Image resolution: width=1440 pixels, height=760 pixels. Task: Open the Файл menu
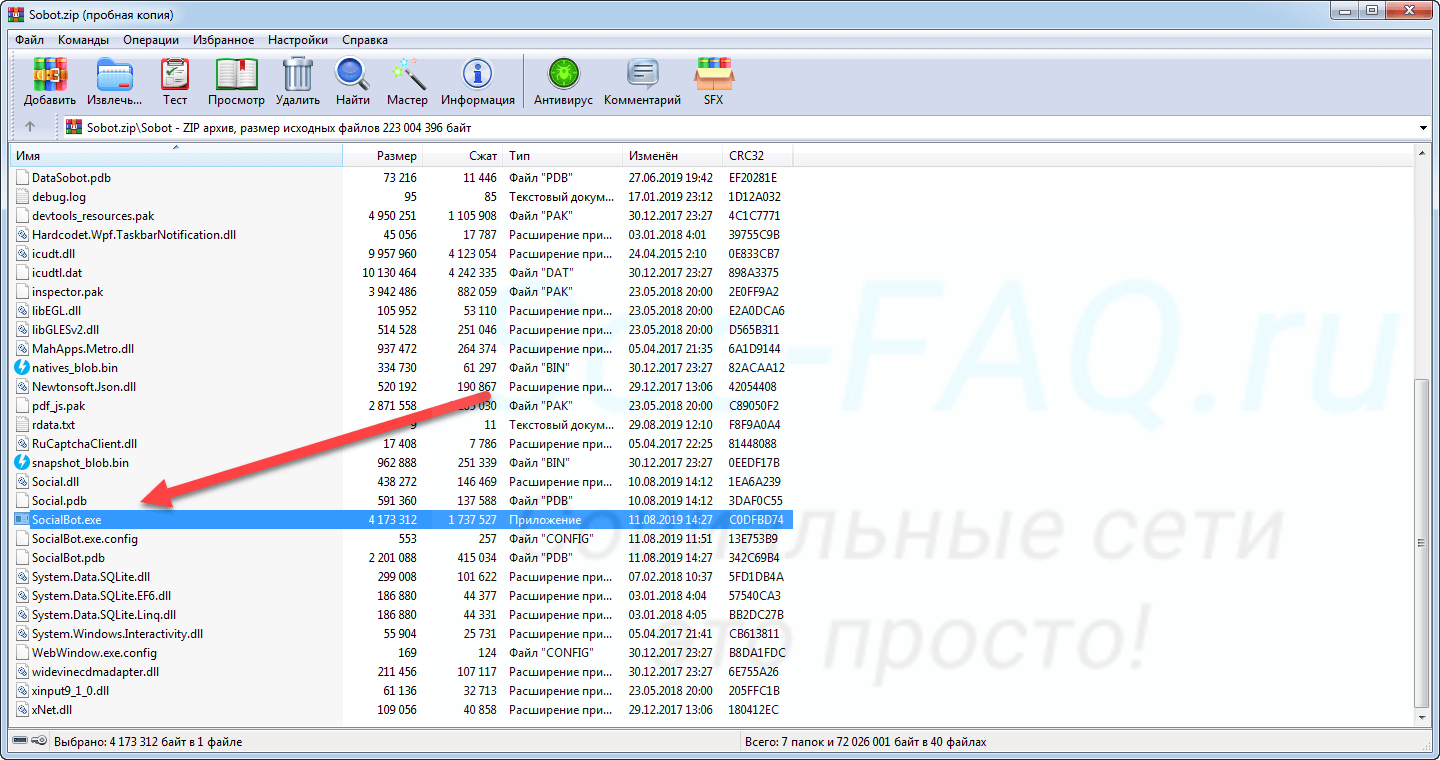pos(29,40)
